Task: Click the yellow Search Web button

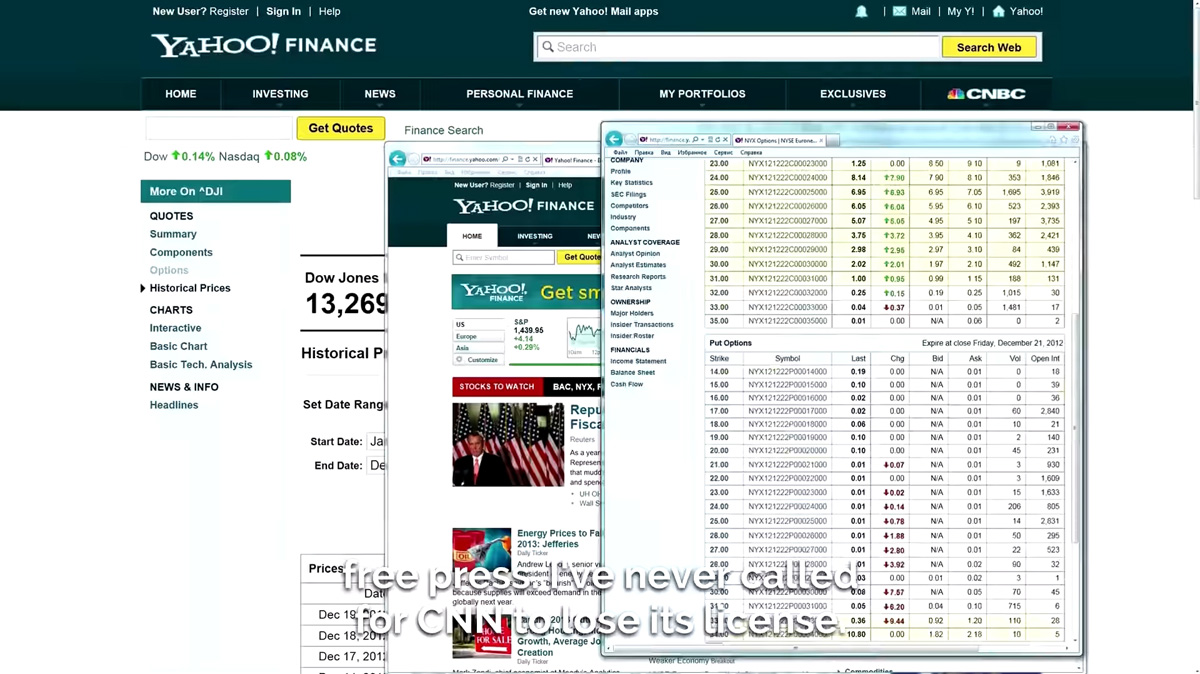Action: (x=989, y=47)
